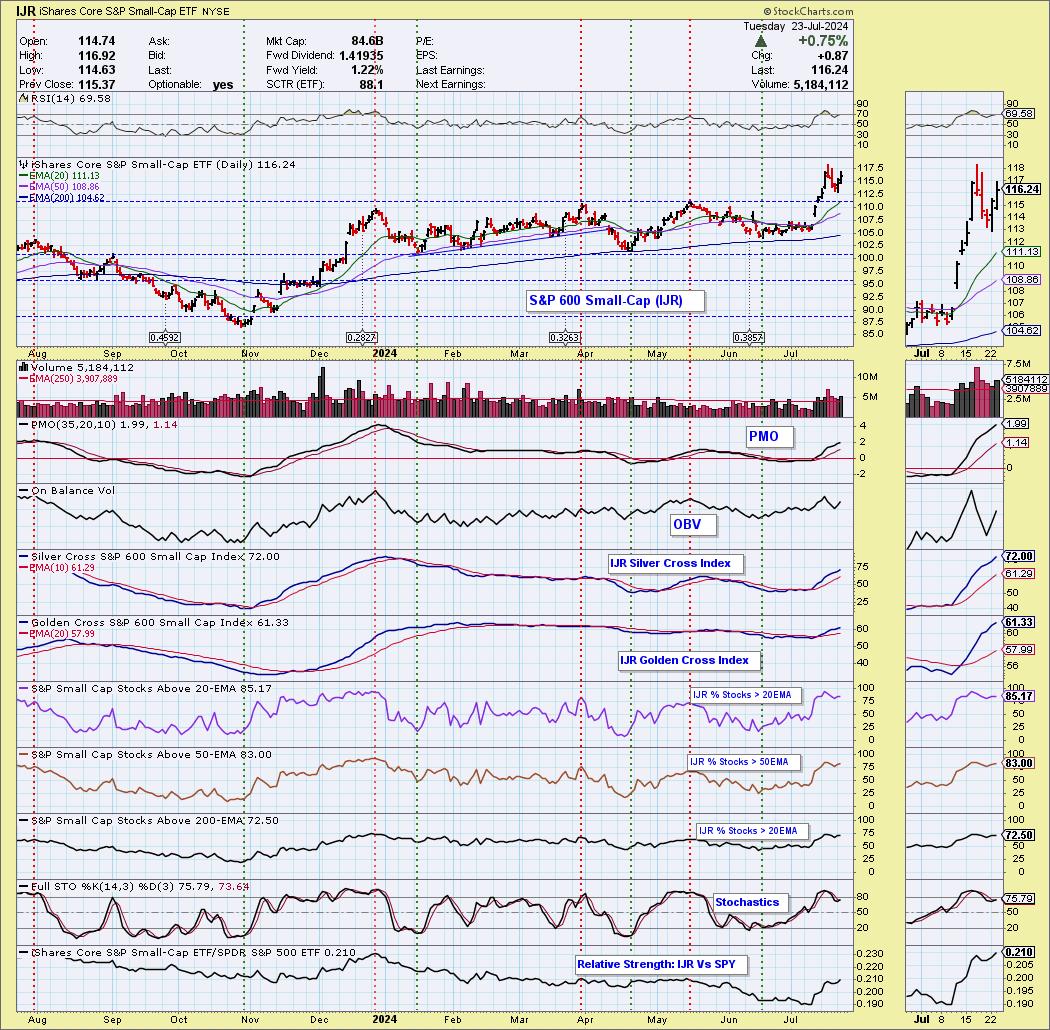Select the High value 116.92

[96, 56]
